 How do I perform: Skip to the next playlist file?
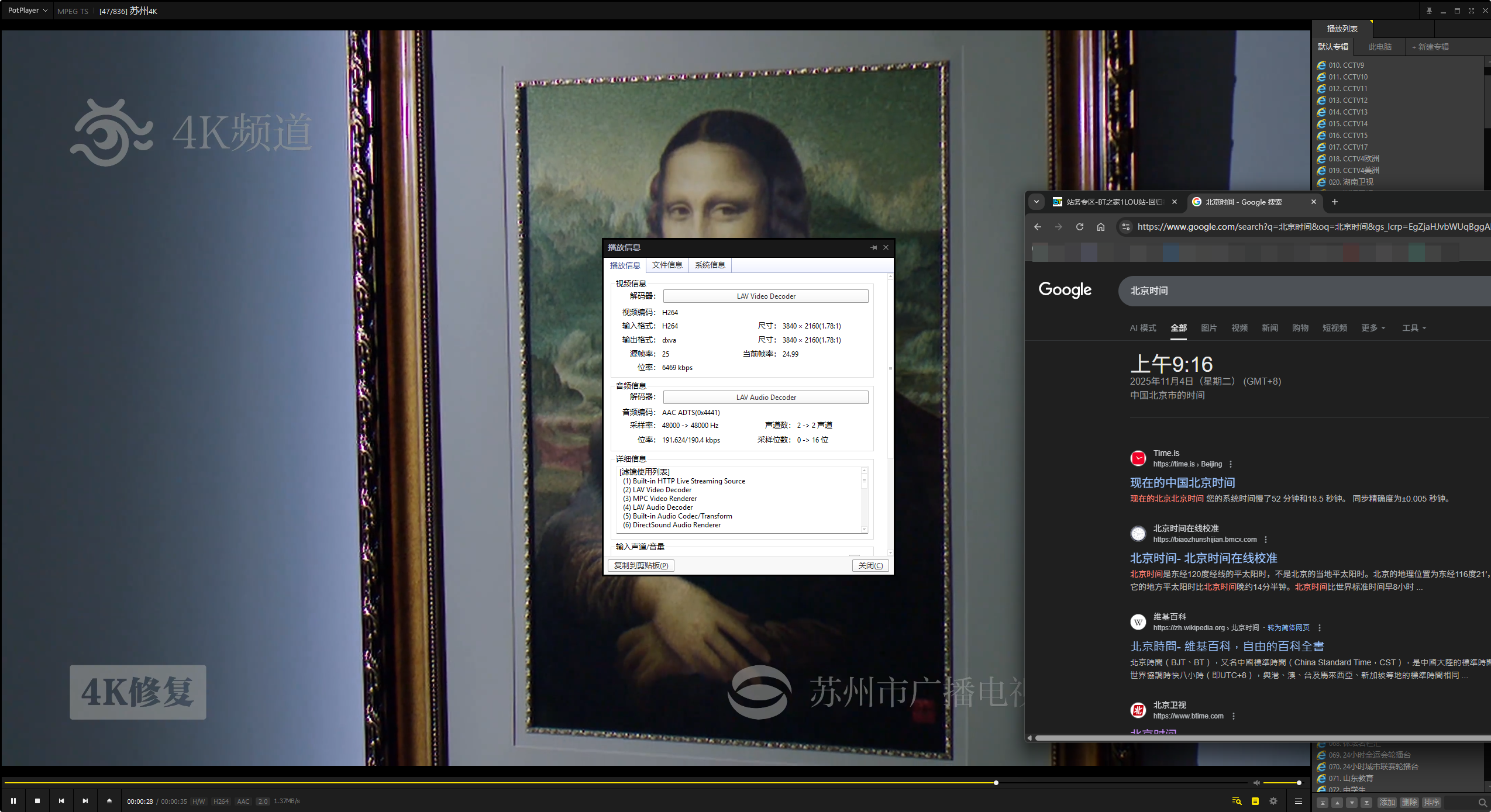pyautogui.click(x=85, y=800)
